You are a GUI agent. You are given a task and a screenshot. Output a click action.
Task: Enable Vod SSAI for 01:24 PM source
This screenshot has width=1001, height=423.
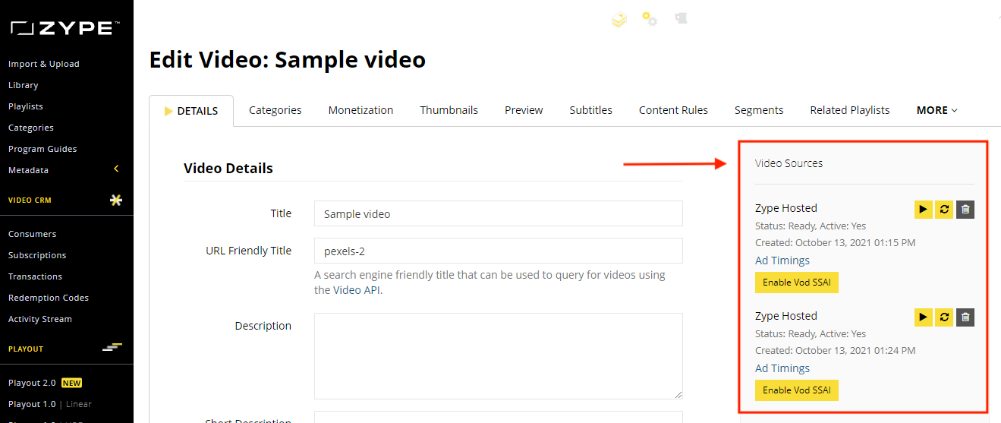797,390
